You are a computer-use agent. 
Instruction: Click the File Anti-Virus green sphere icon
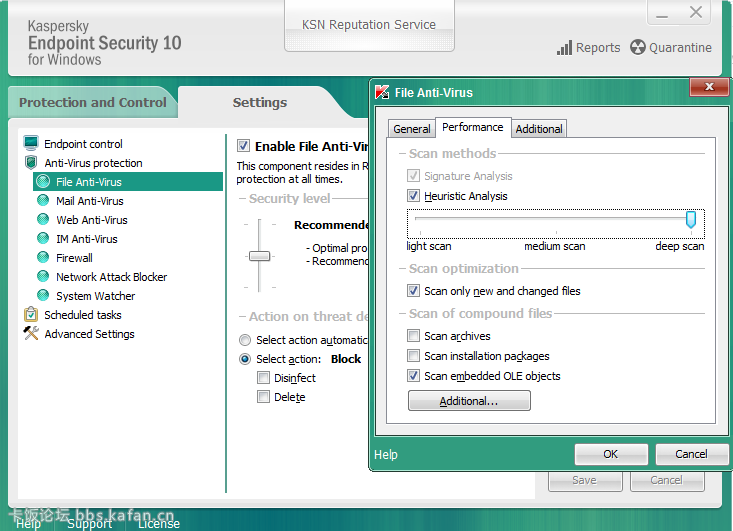[x=43, y=181]
